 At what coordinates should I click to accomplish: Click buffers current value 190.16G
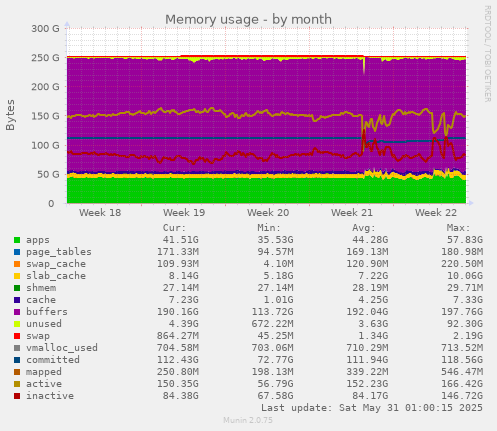[x=178, y=312]
